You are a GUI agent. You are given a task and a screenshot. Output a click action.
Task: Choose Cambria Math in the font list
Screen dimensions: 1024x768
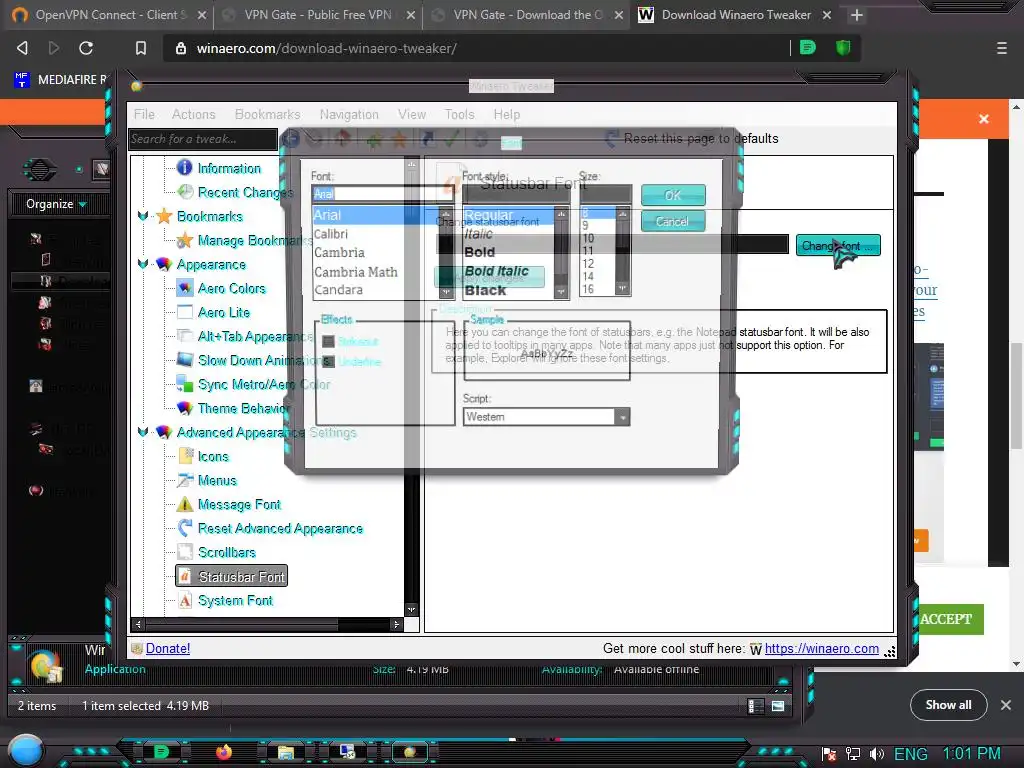(356, 272)
